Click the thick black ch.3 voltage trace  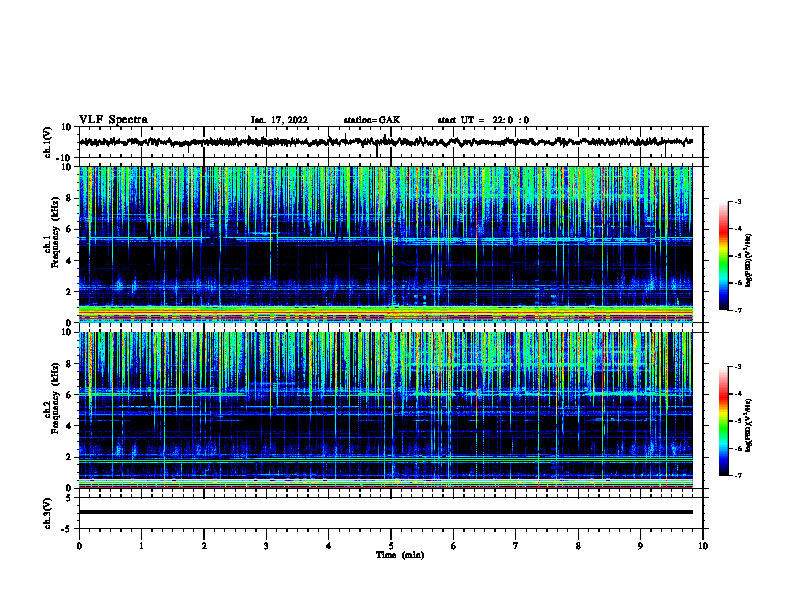(385, 512)
